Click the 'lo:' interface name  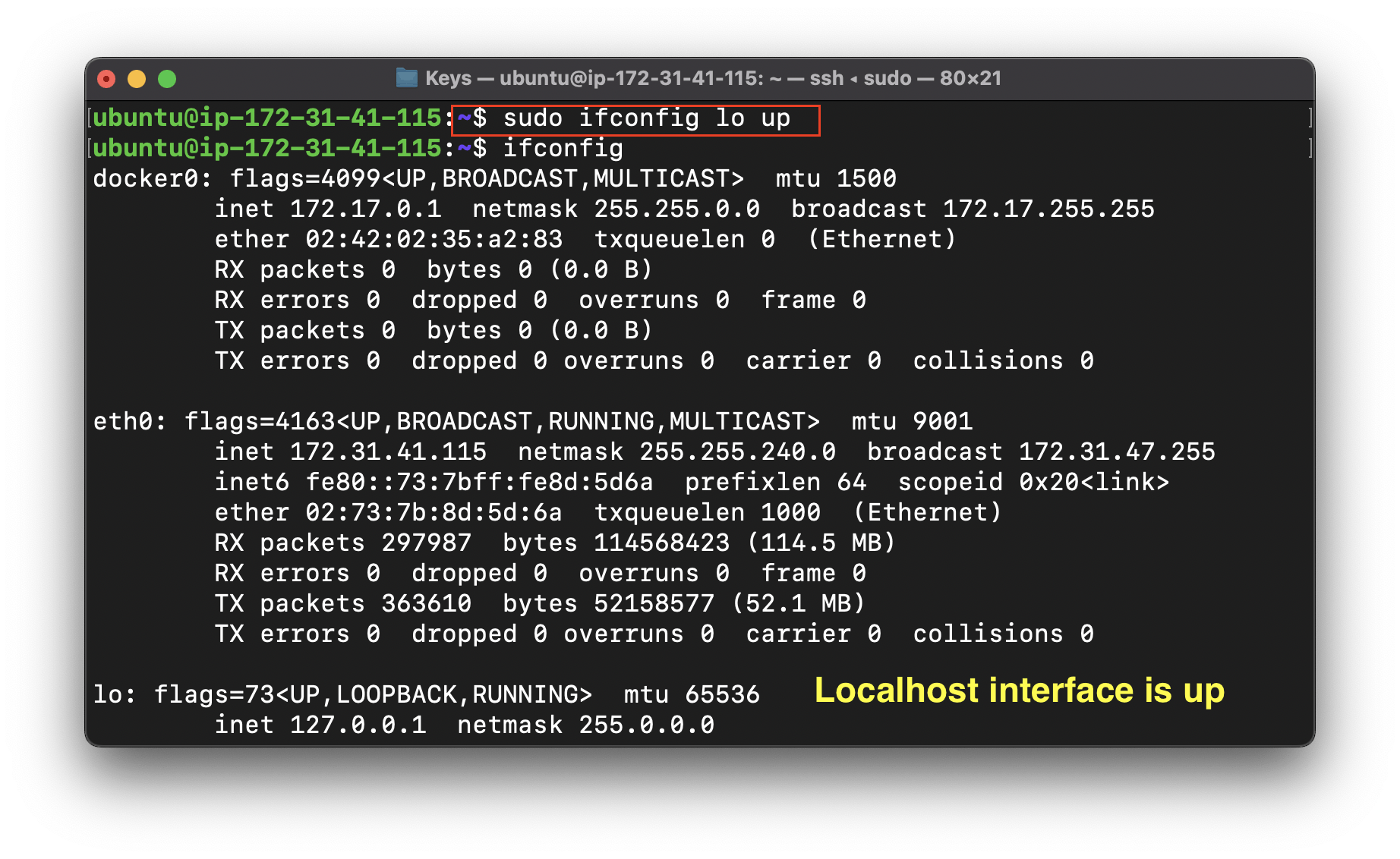pyautogui.click(x=115, y=695)
